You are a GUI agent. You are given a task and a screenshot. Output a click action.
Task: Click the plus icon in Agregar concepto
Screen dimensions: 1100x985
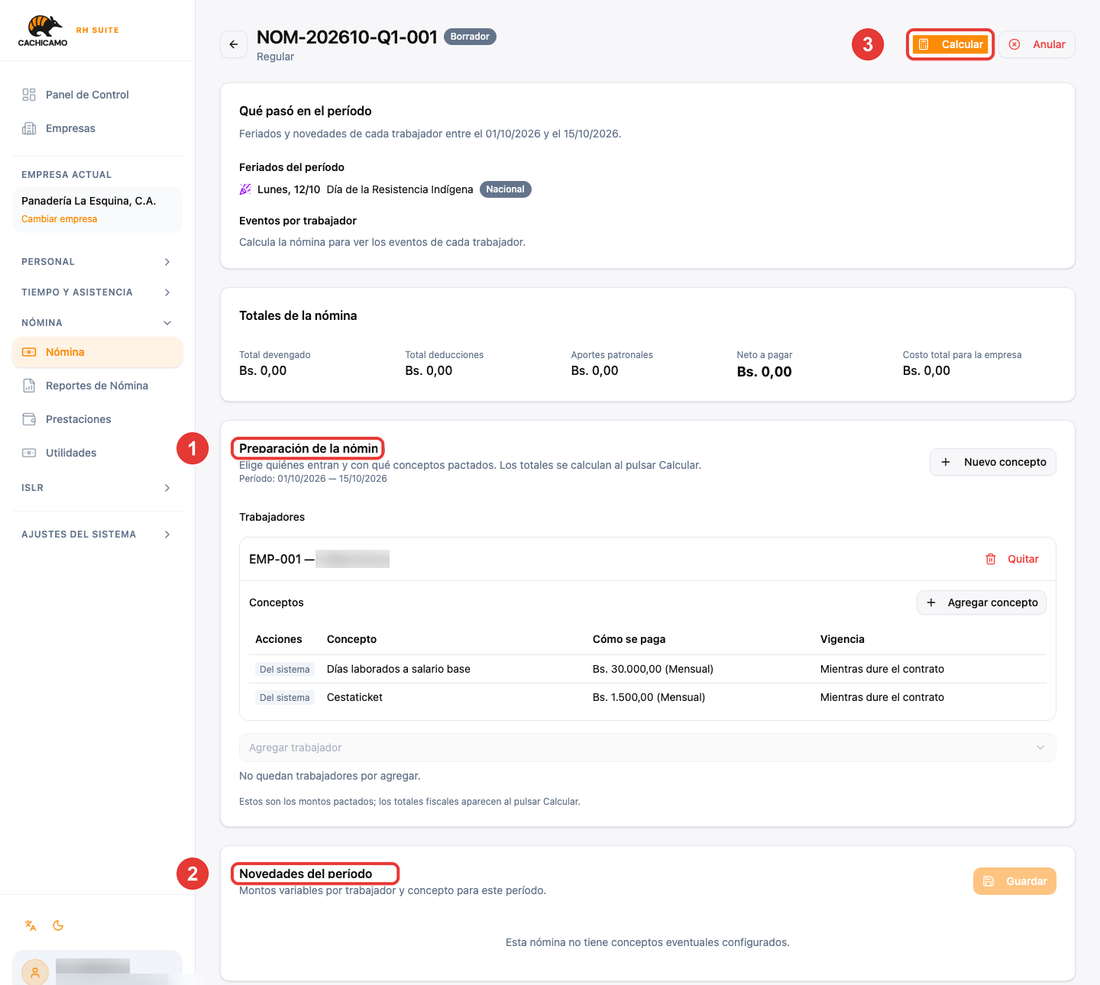[x=931, y=603]
